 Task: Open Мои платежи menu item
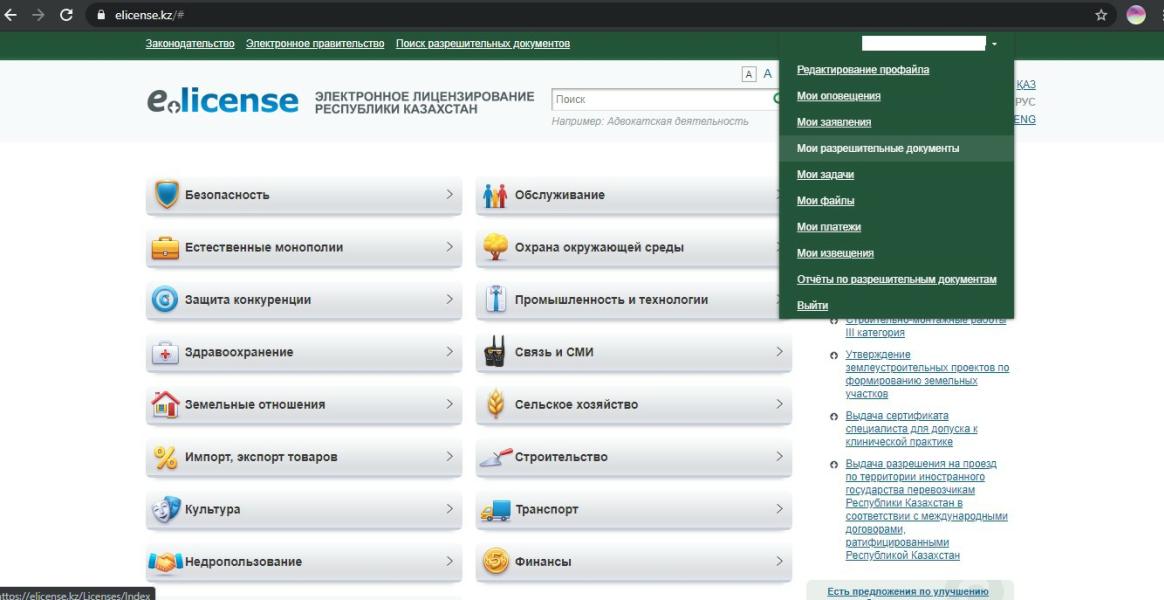(828, 226)
